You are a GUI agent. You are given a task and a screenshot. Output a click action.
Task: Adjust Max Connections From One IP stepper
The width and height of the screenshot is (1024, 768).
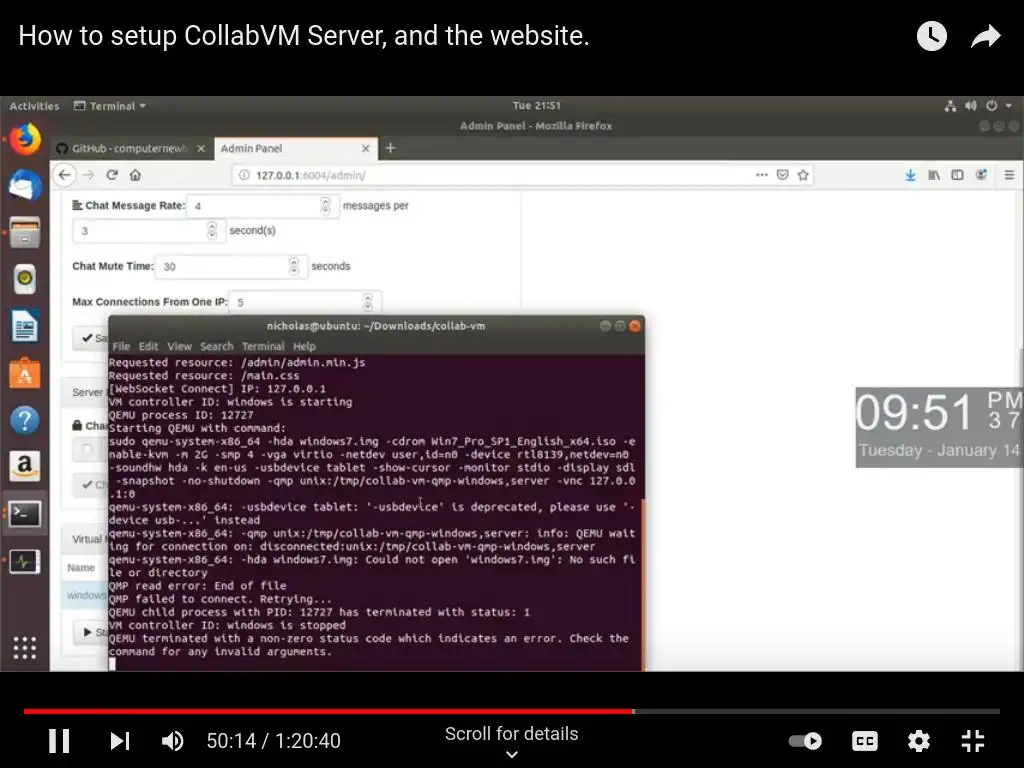pos(368,302)
